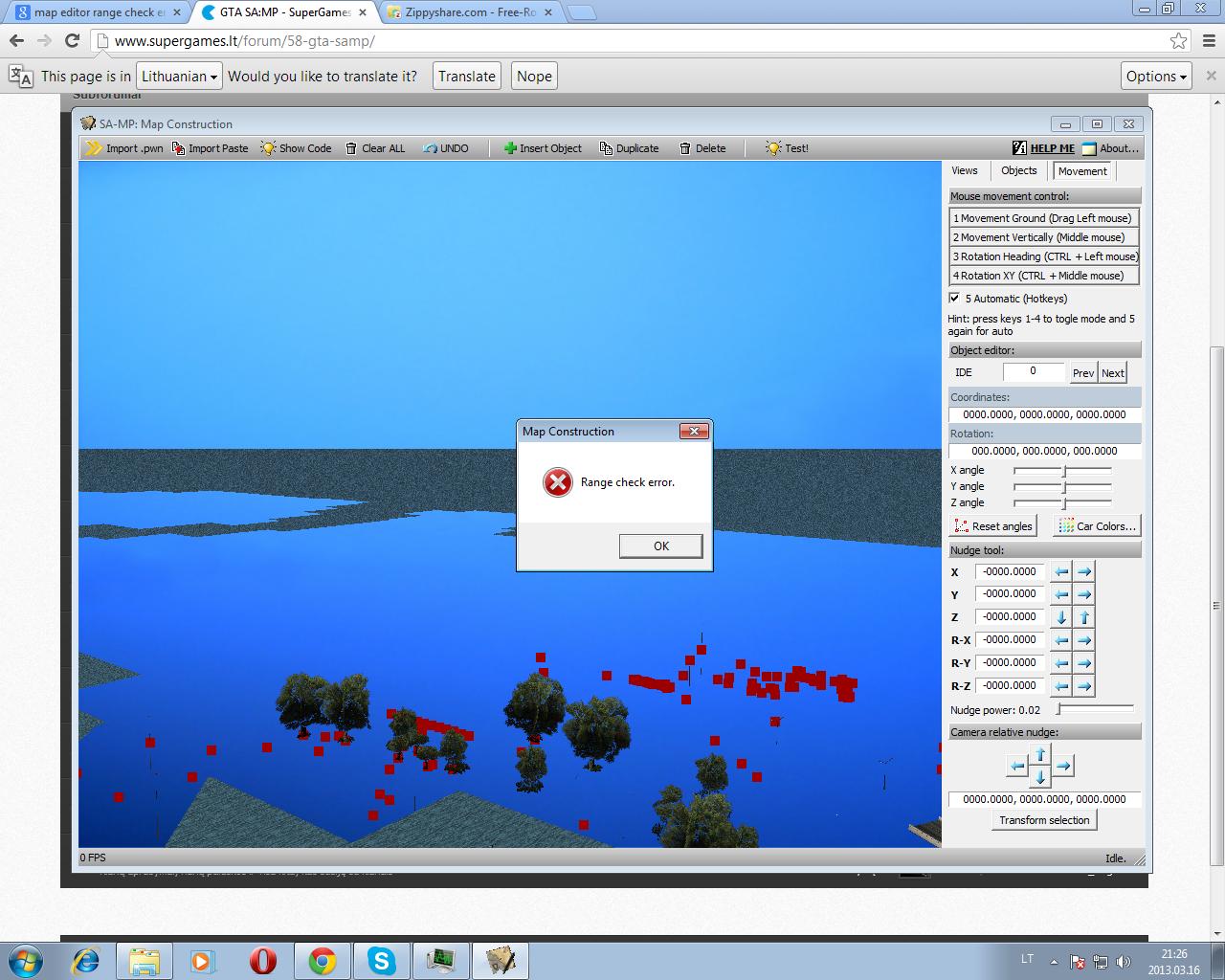Click Transform selection button
The width and height of the screenshot is (1225, 980).
pos(1044,820)
